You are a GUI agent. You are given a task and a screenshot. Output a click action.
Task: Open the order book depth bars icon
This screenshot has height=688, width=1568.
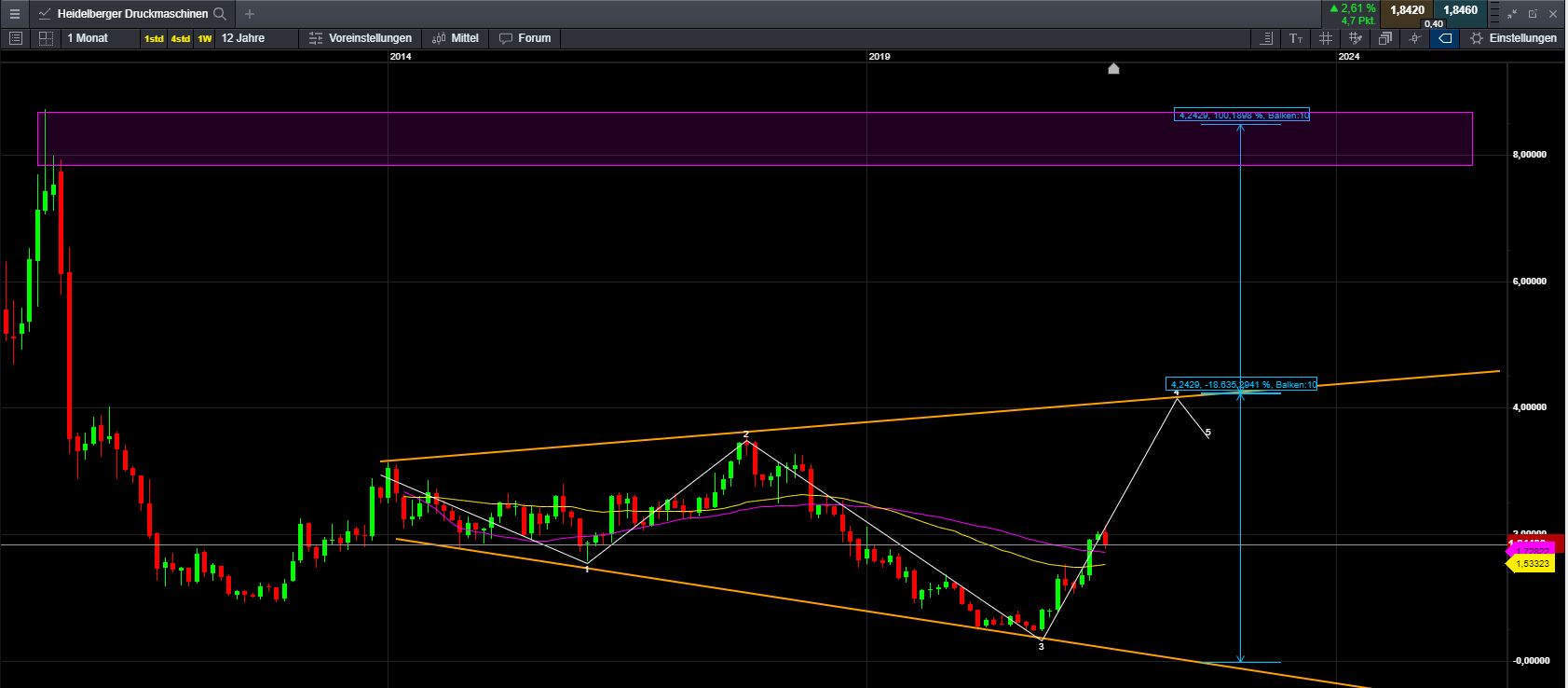pyautogui.click(x=1493, y=14)
